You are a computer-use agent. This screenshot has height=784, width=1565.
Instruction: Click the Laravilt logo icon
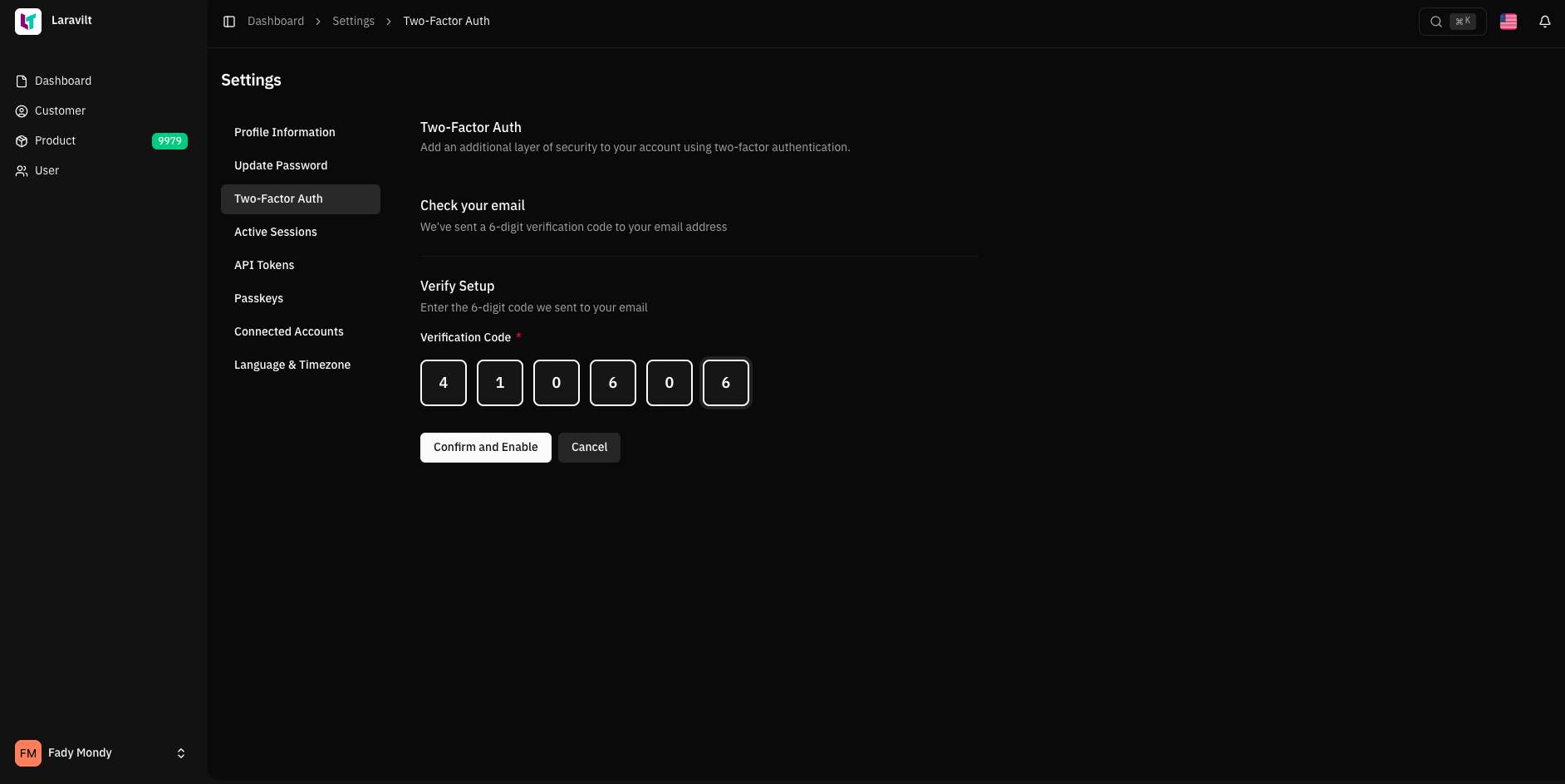pos(28,22)
